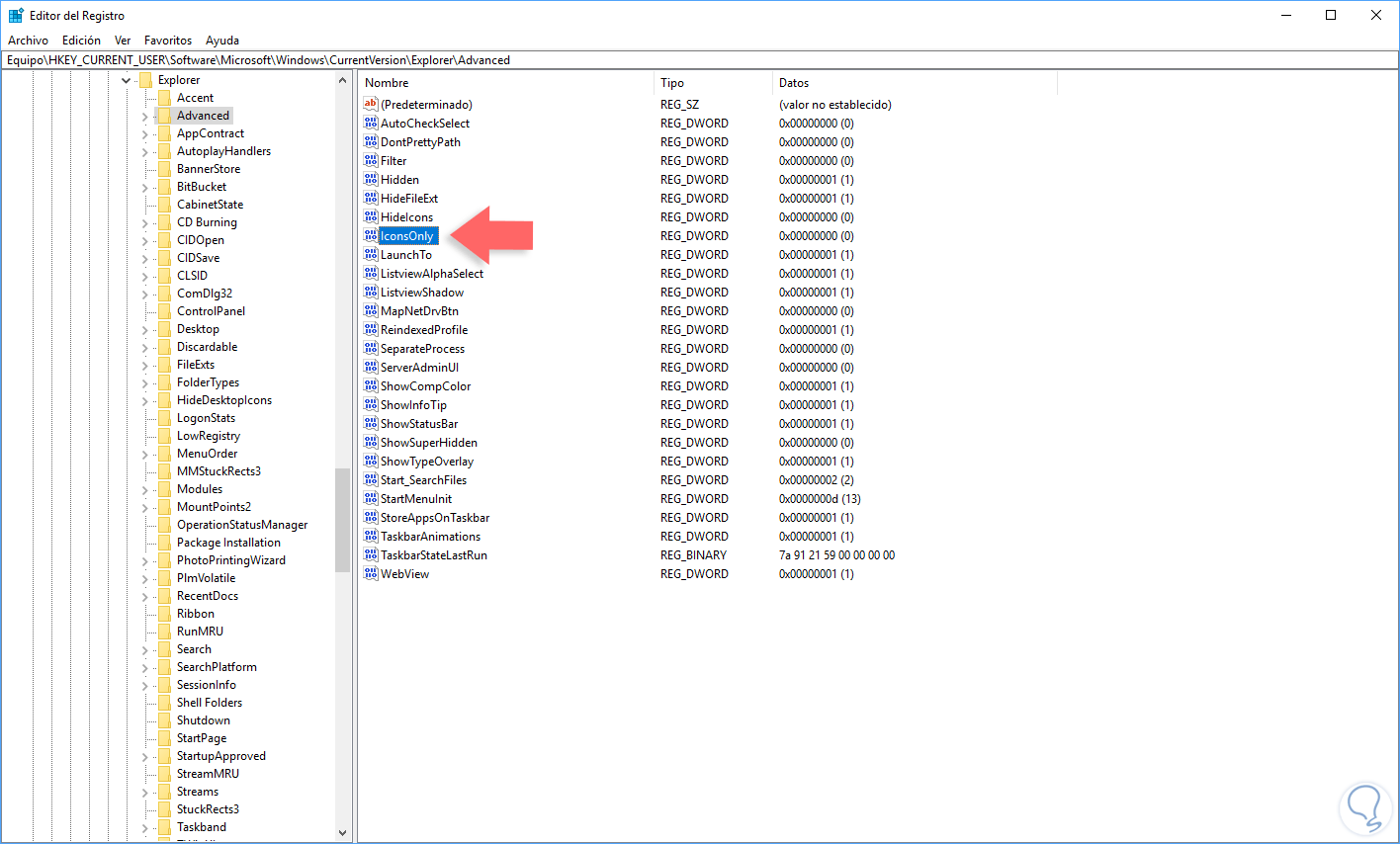Sort values by the Datos column header
1400x844 pixels.
click(x=915, y=83)
